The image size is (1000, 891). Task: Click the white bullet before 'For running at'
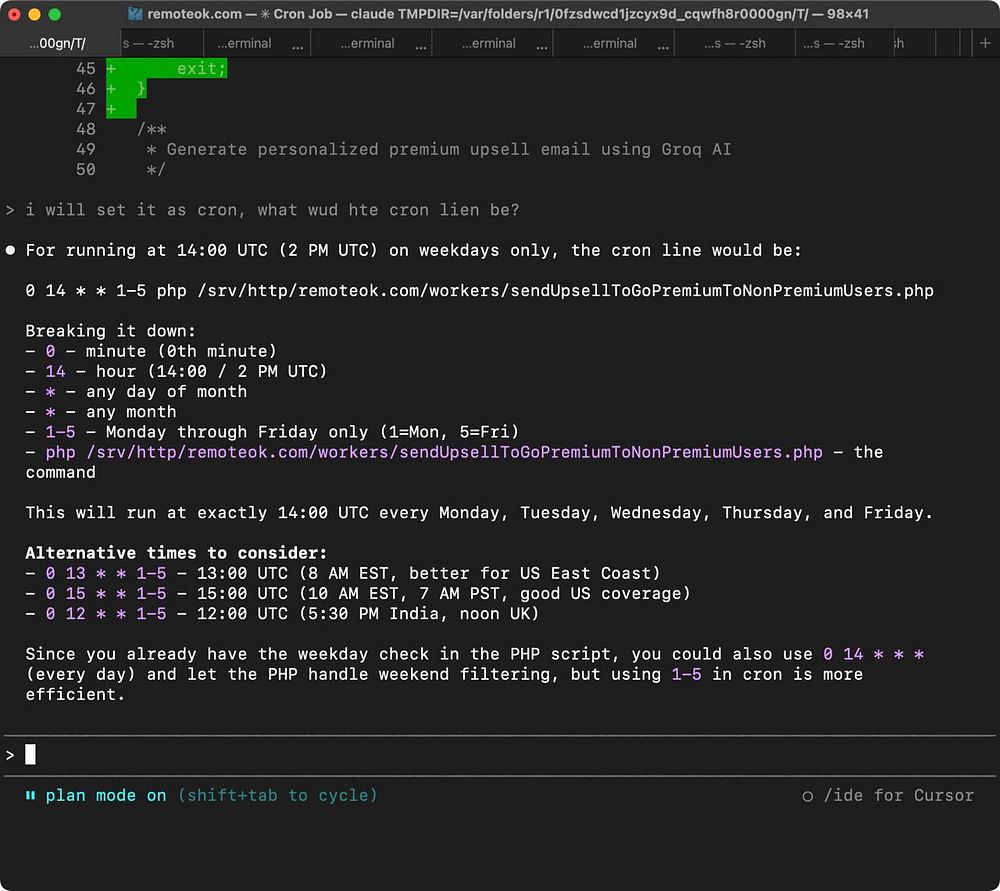(x=10, y=250)
